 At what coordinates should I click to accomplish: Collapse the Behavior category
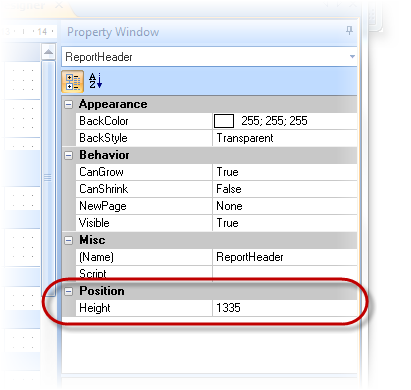coord(69,155)
